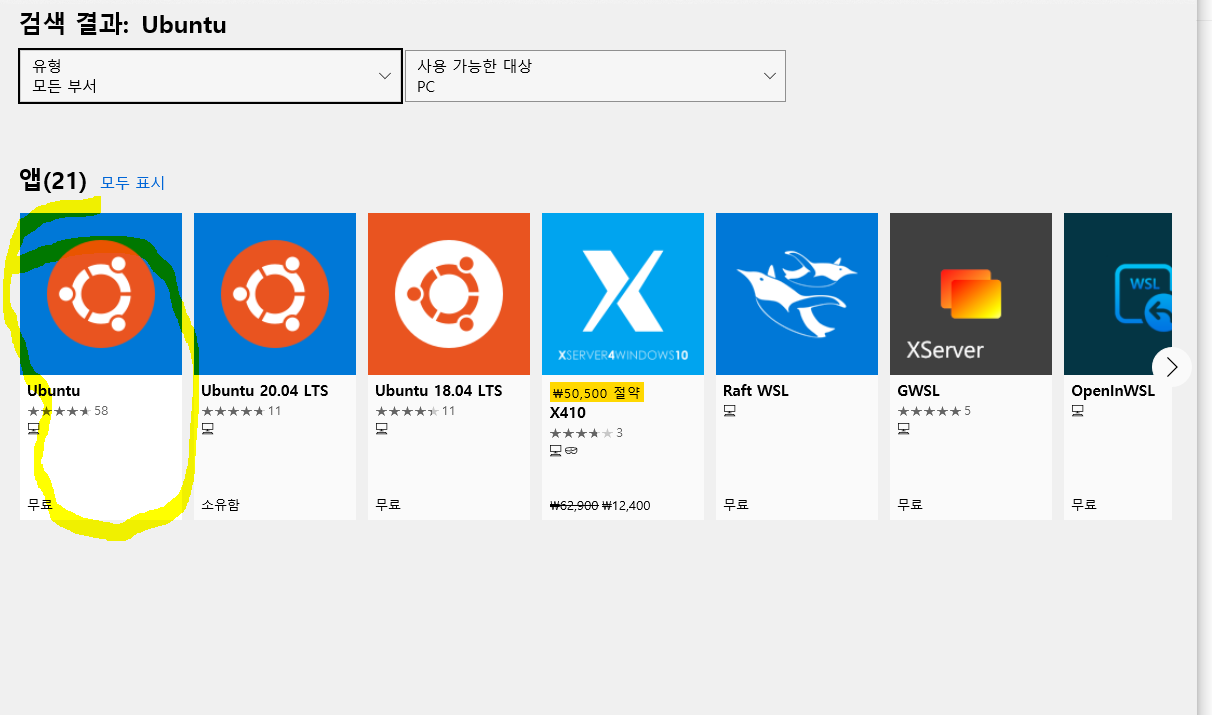The width and height of the screenshot is (1212, 715).
Task: Click the Ubuntu 20.04 LTS title text
Action: click(x=265, y=391)
